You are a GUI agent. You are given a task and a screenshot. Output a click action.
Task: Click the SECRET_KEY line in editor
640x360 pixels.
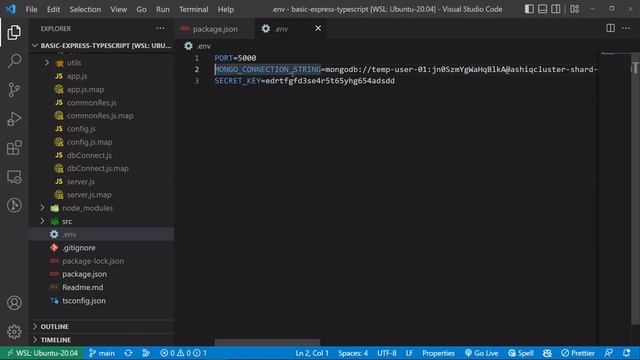[x=304, y=81]
